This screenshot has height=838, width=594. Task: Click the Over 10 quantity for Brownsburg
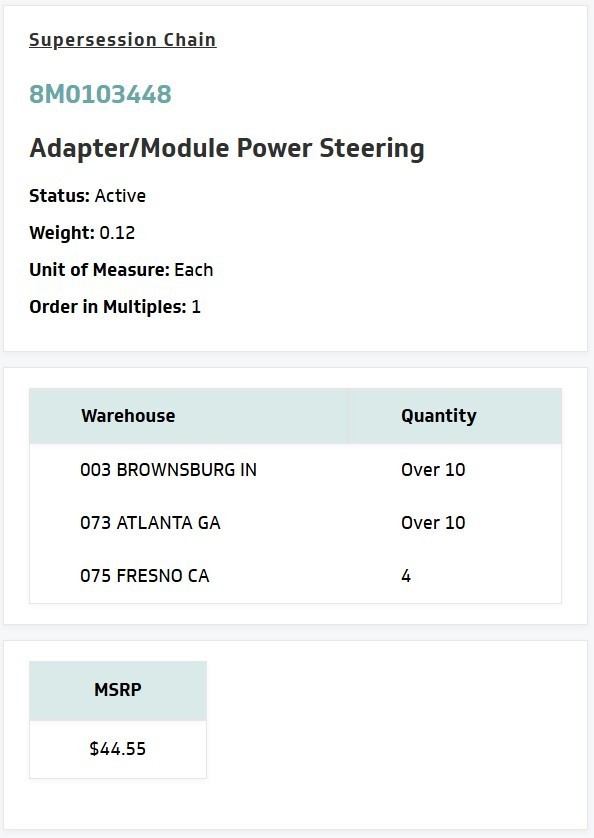tap(432, 469)
